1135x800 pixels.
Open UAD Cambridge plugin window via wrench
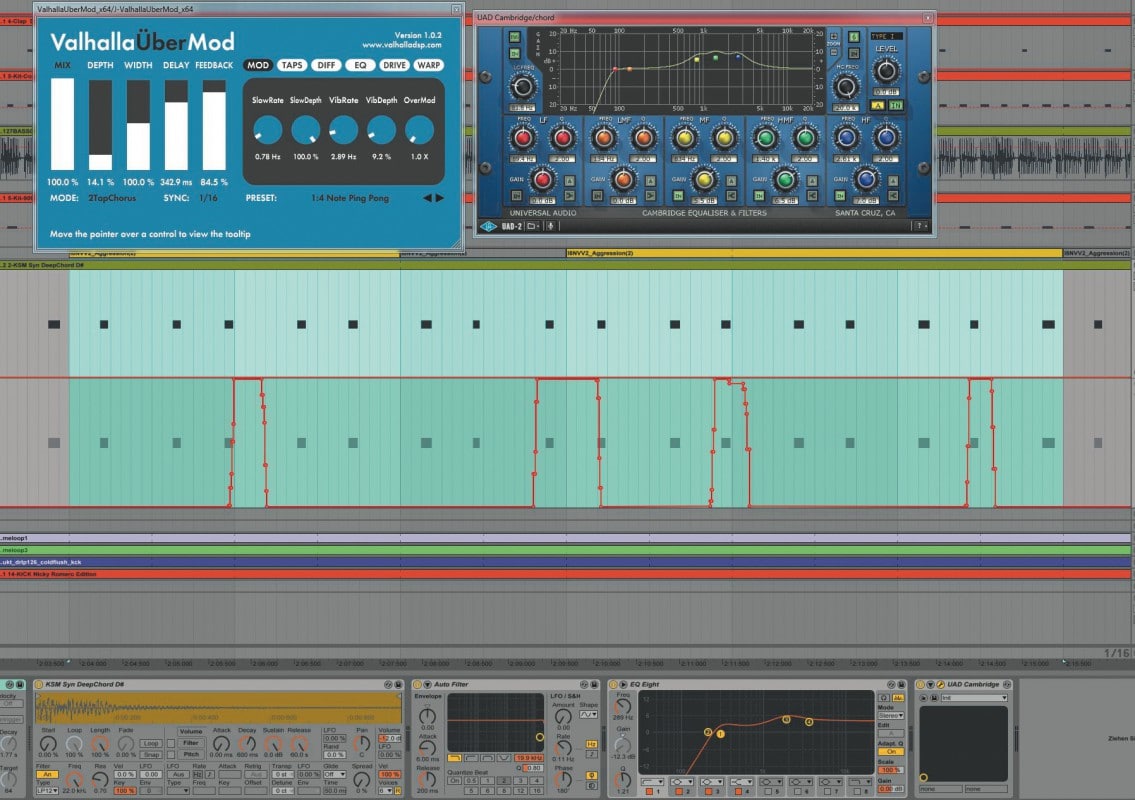940,684
